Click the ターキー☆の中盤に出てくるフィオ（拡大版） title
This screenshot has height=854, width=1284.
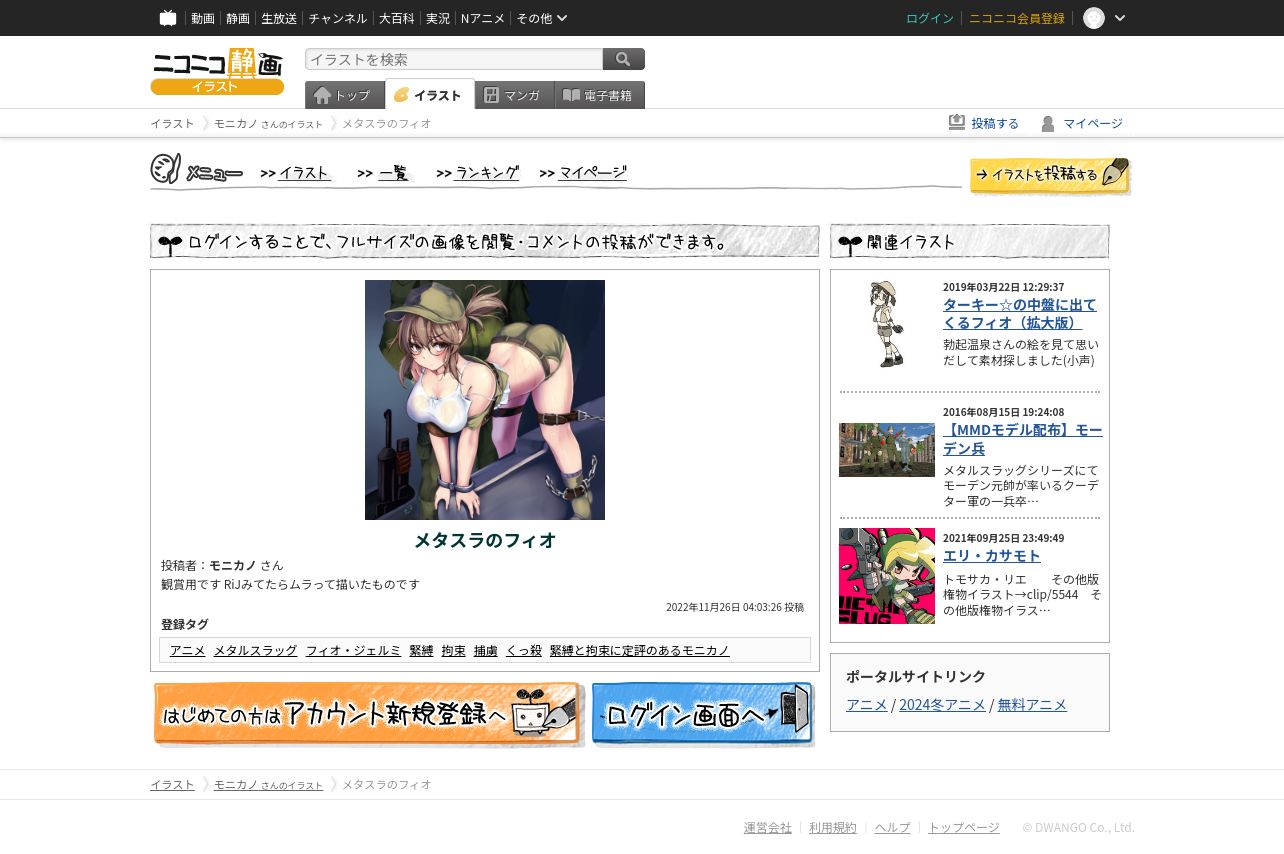(x=1019, y=313)
